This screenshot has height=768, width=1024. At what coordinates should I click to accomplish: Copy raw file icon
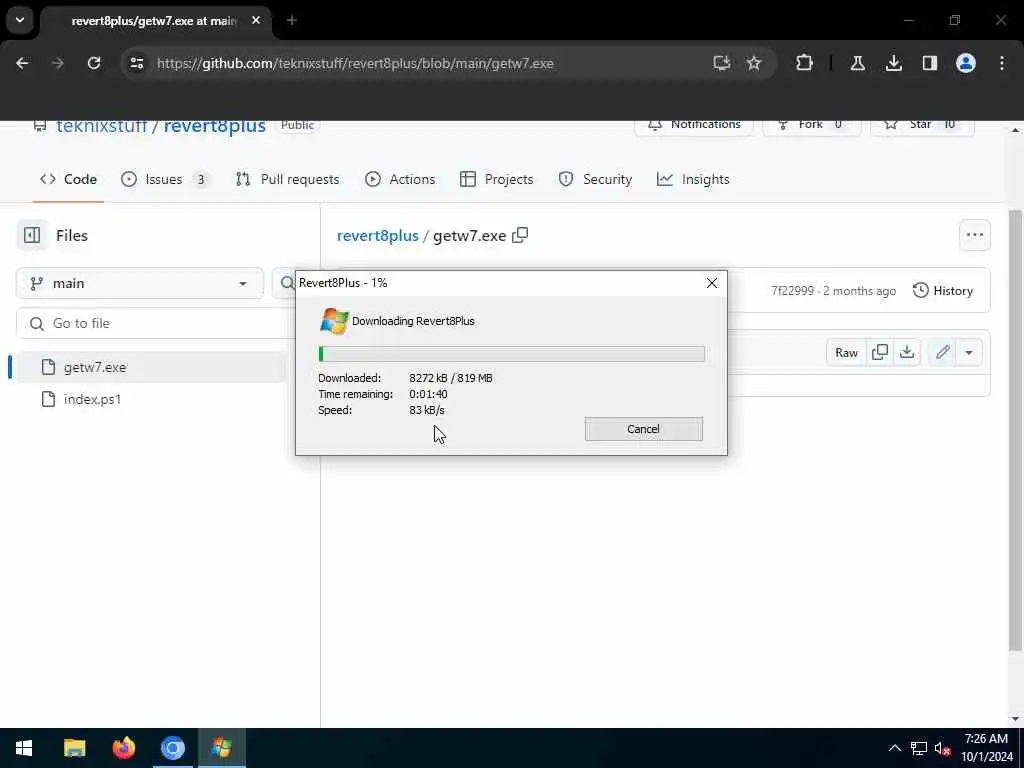(880, 353)
